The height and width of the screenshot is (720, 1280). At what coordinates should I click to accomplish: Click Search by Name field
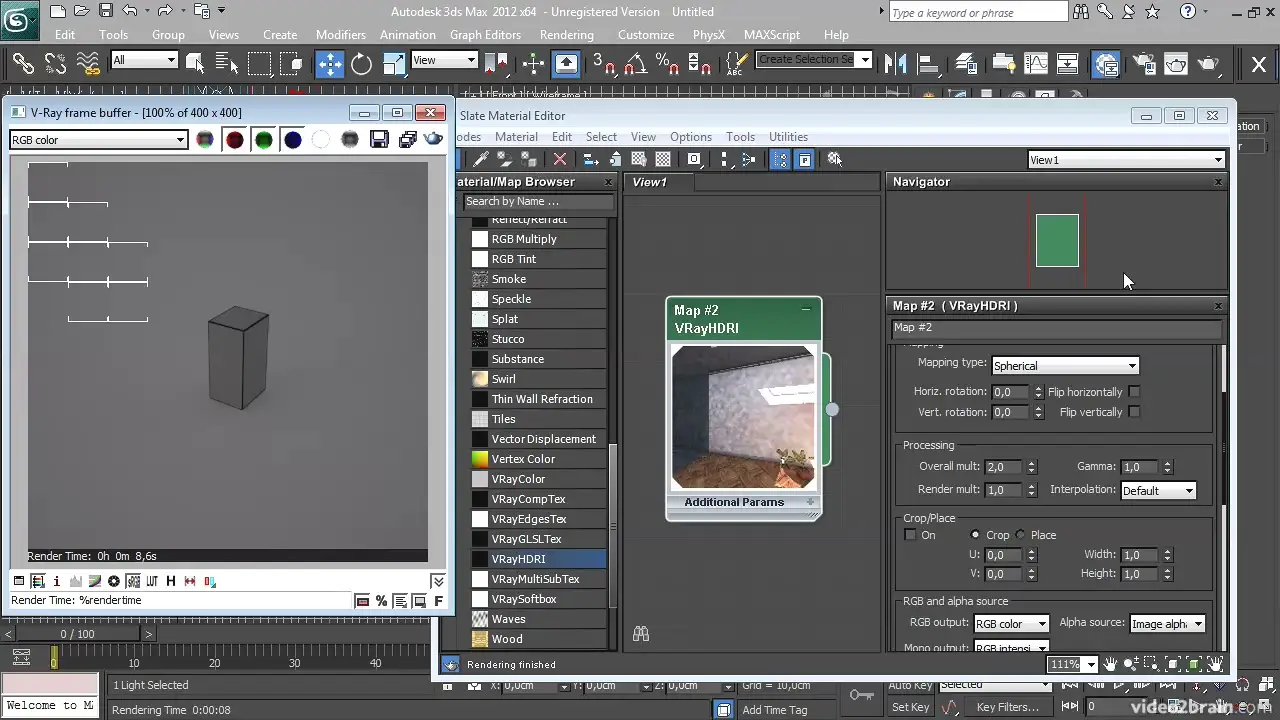pos(538,201)
